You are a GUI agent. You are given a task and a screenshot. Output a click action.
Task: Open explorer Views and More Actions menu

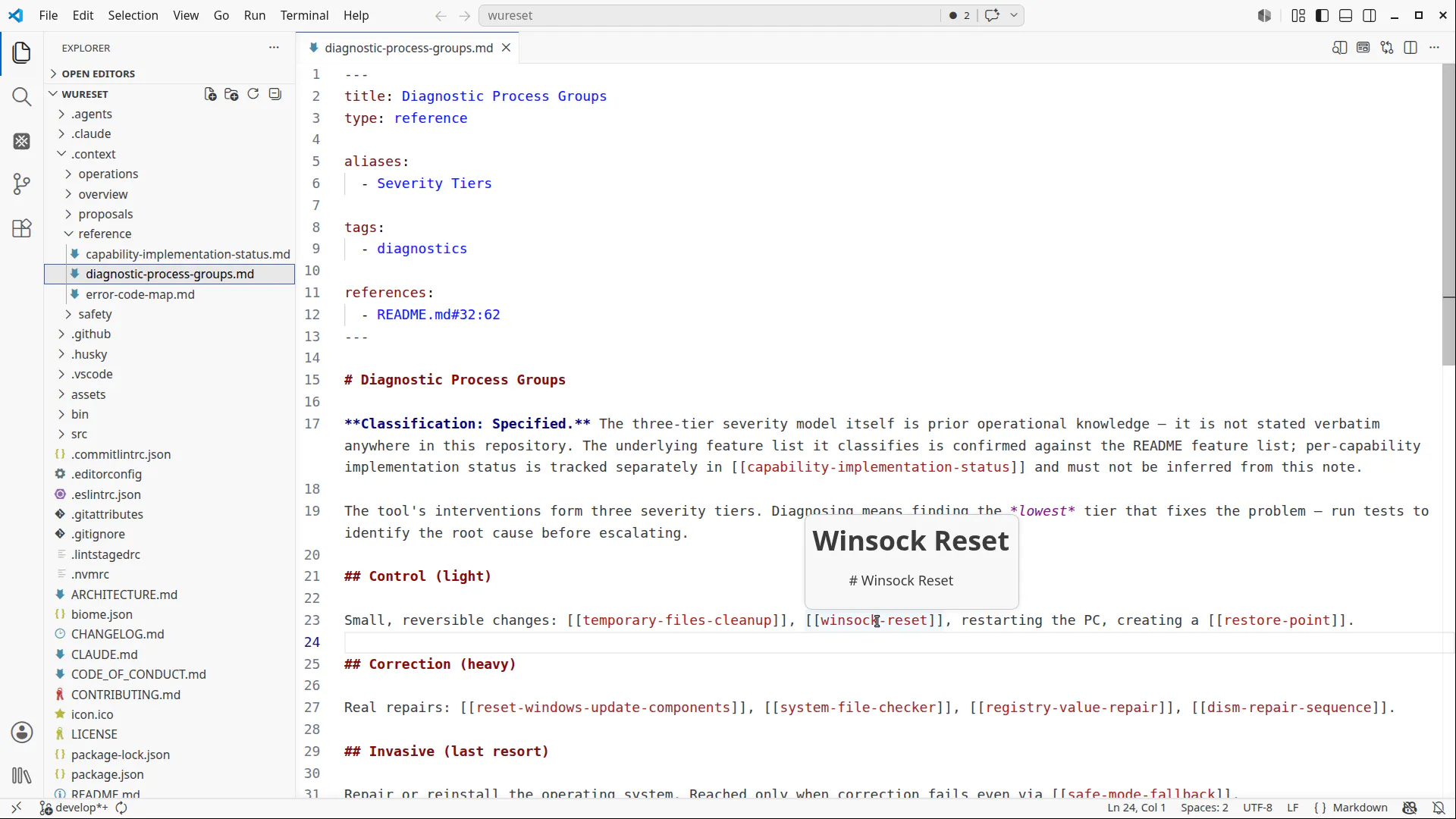[274, 48]
